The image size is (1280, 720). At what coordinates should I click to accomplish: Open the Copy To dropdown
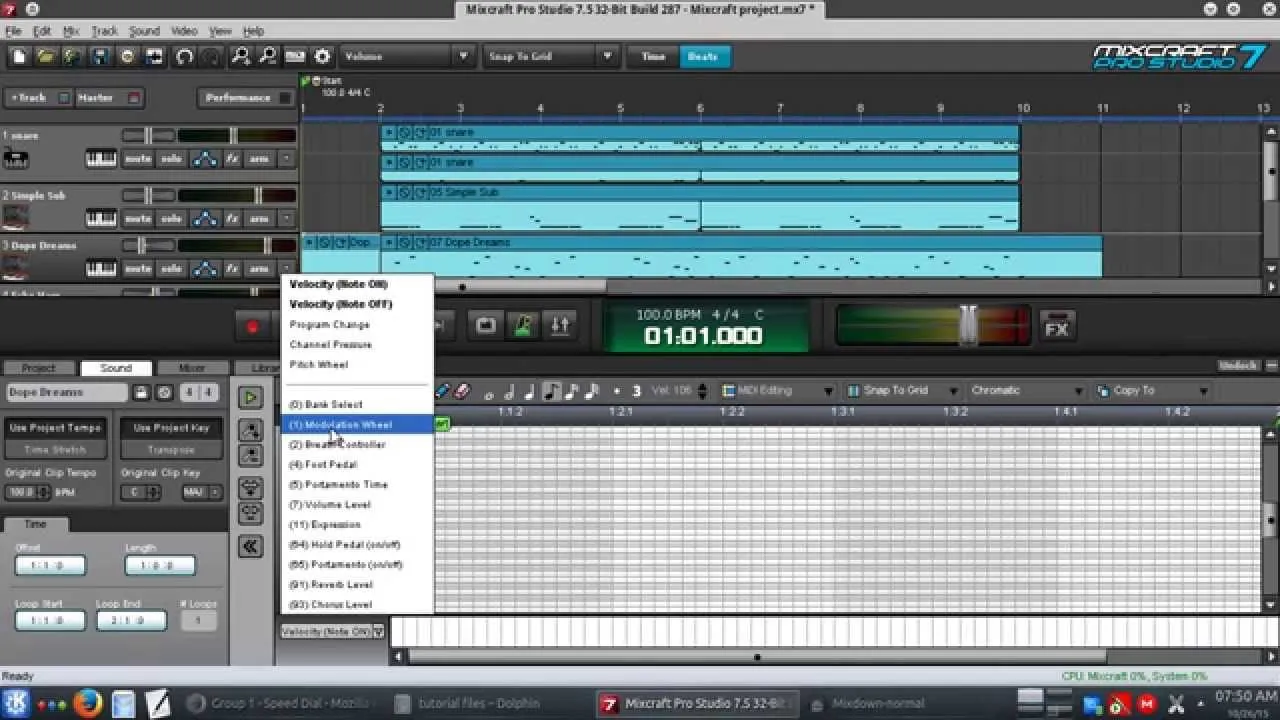tap(1153, 391)
